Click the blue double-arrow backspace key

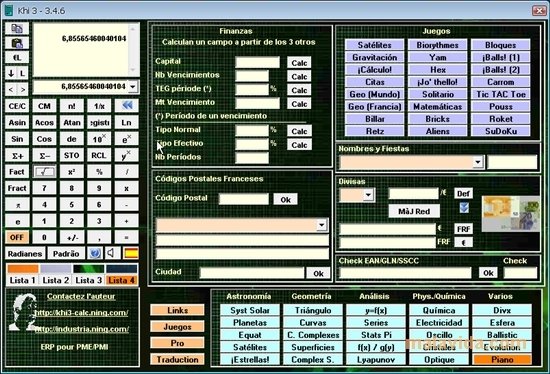[x=126, y=106]
